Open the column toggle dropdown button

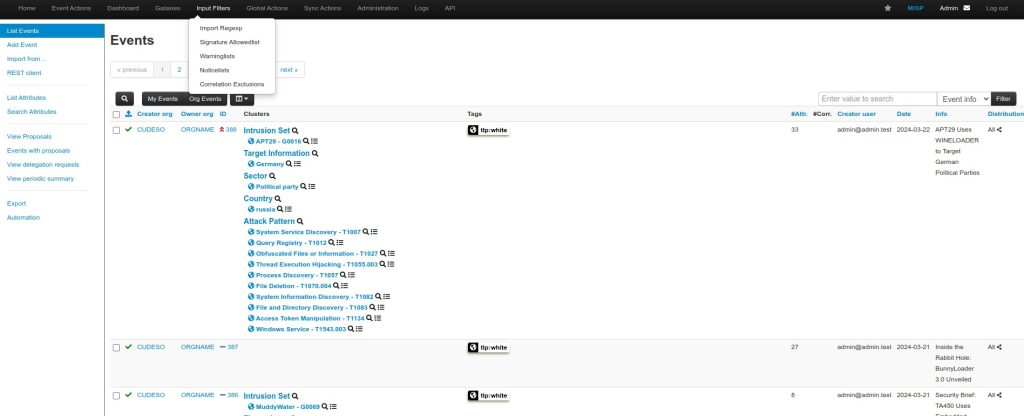click(242, 99)
